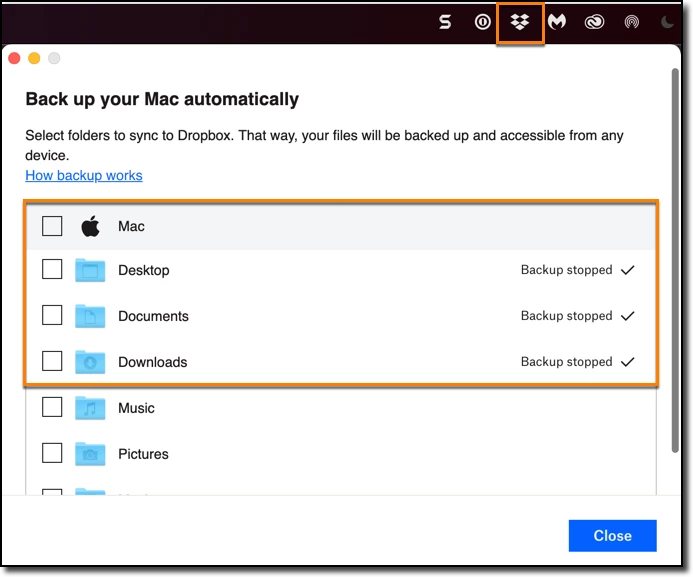Click the 1Password menu bar icon
693x577 pixels.
(x=483, y=22)
